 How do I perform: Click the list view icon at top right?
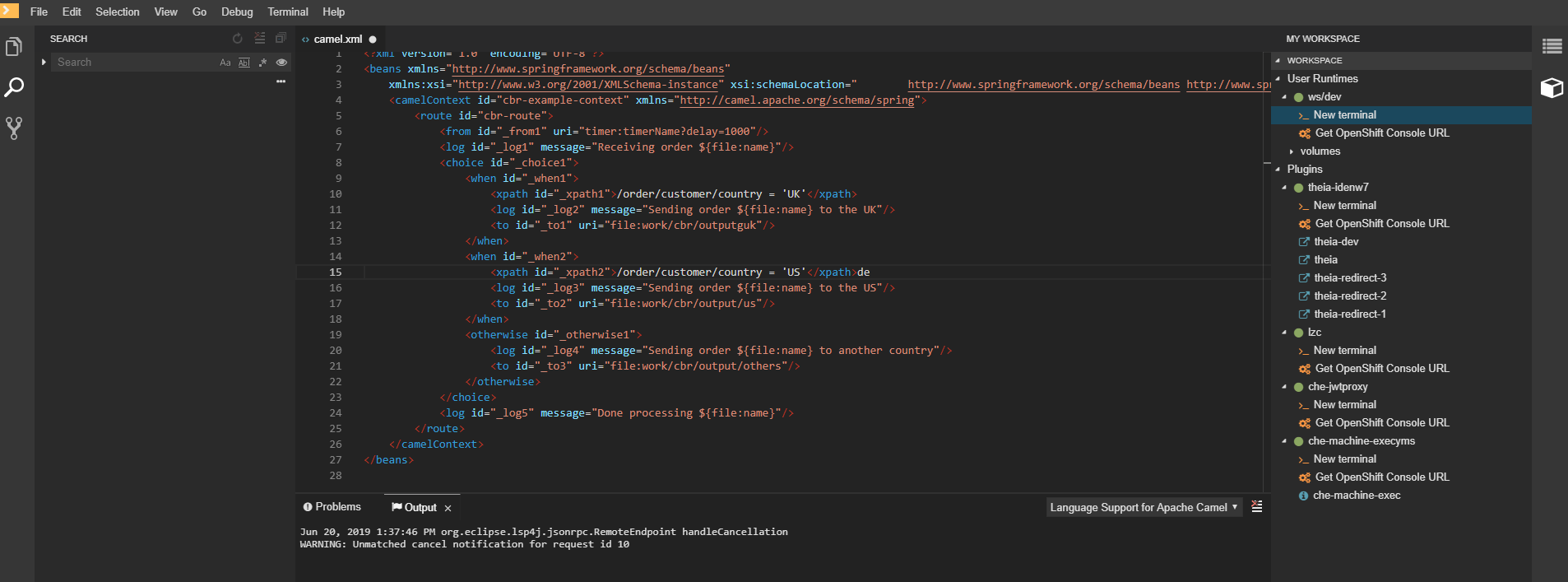coord(1552,47)
